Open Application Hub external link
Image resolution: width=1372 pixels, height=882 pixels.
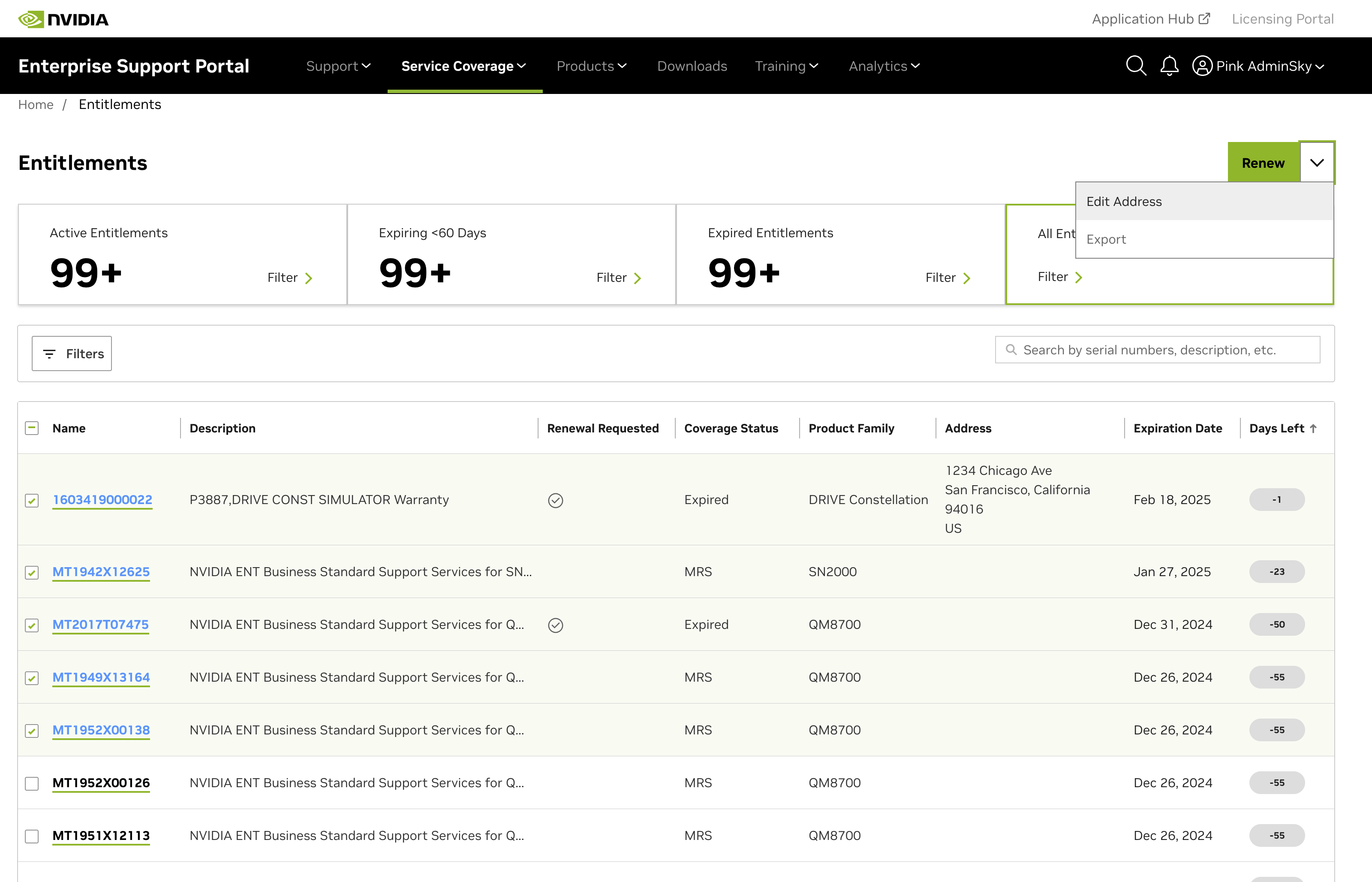pos(1150,19)
